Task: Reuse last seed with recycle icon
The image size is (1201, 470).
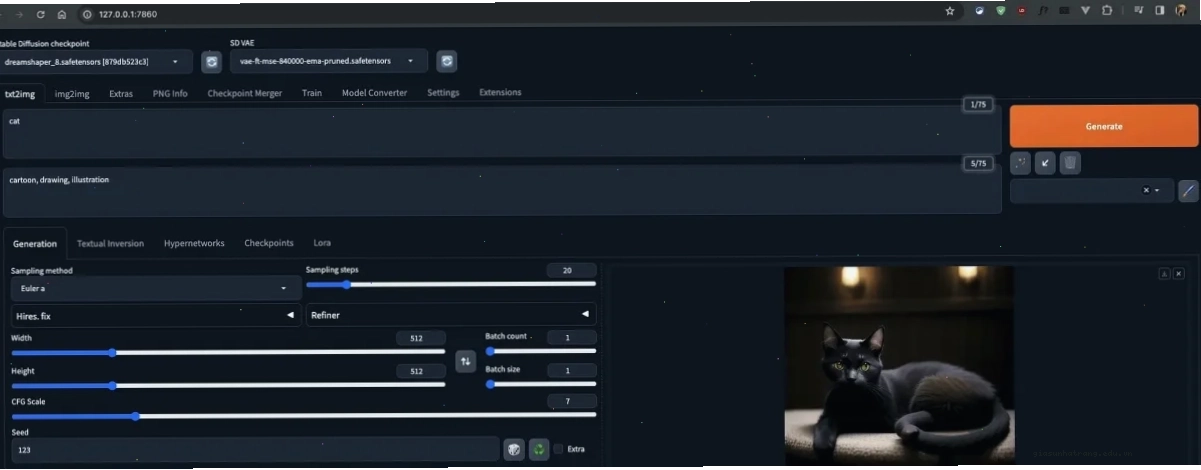Action: coord(539,449)
